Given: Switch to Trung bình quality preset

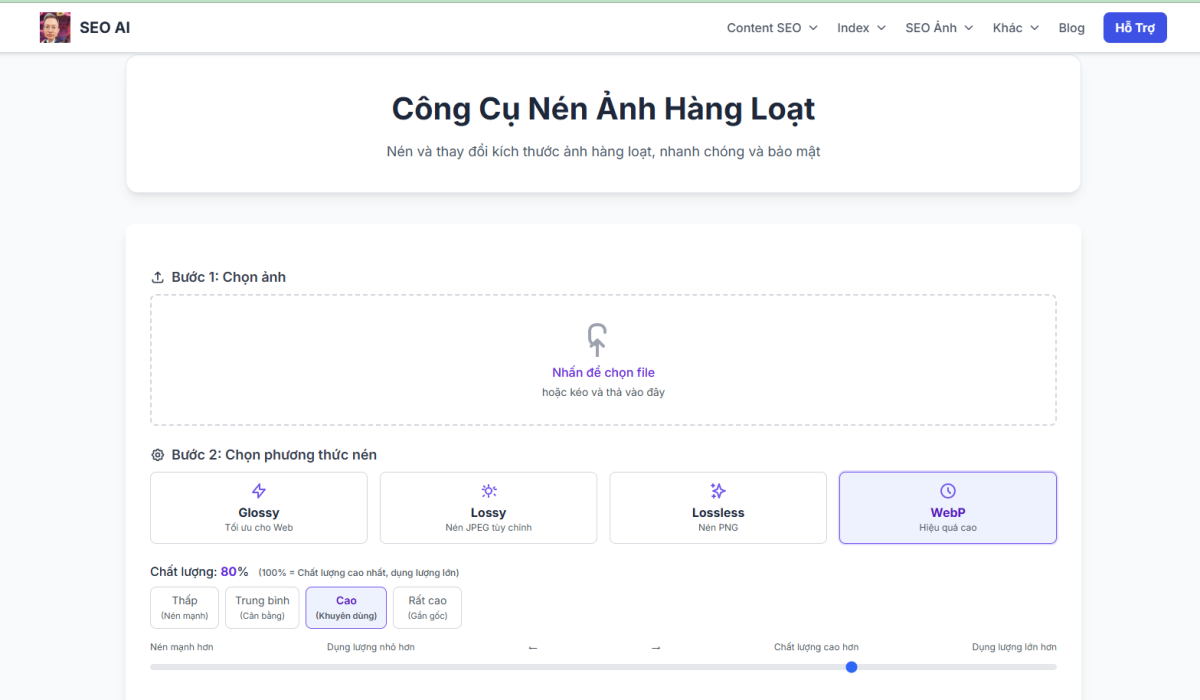Looking at the screenshot, I should tap(261, 607).
